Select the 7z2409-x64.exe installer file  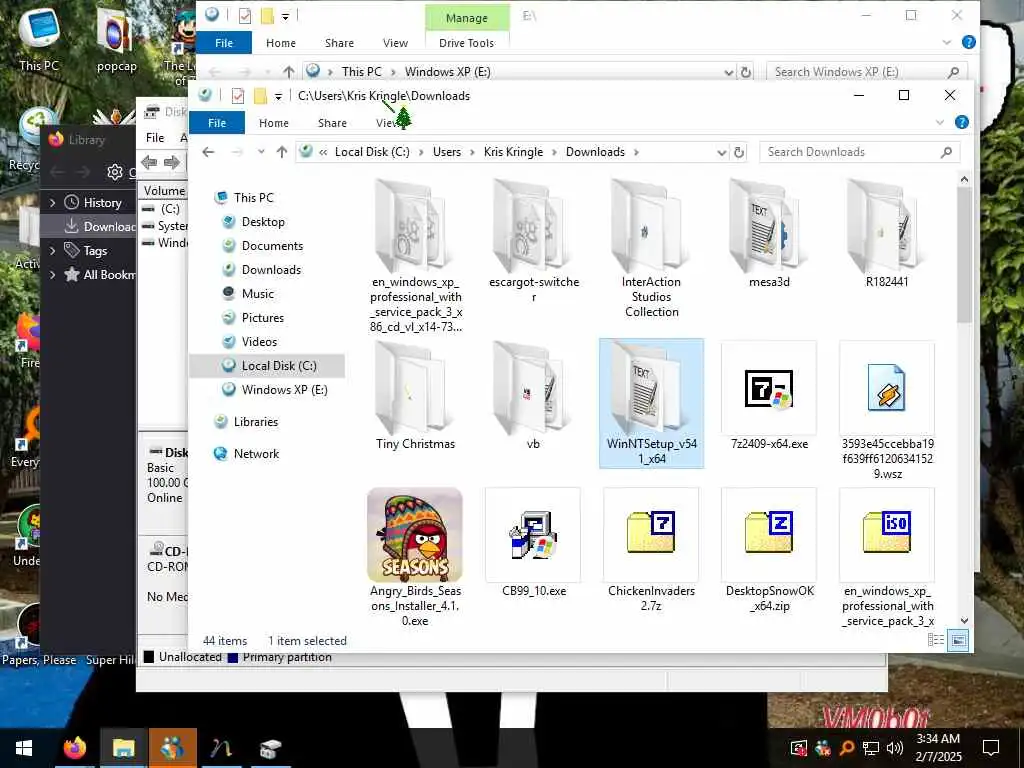tap(769, 396)
